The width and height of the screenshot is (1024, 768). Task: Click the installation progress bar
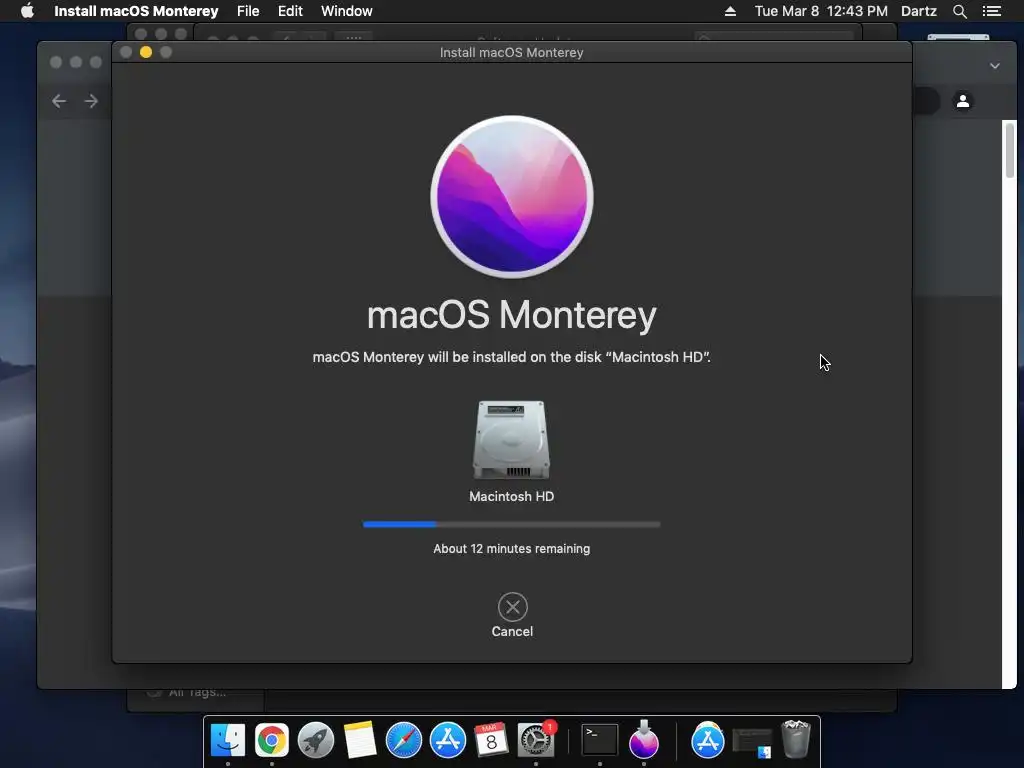tap(511, 524)
